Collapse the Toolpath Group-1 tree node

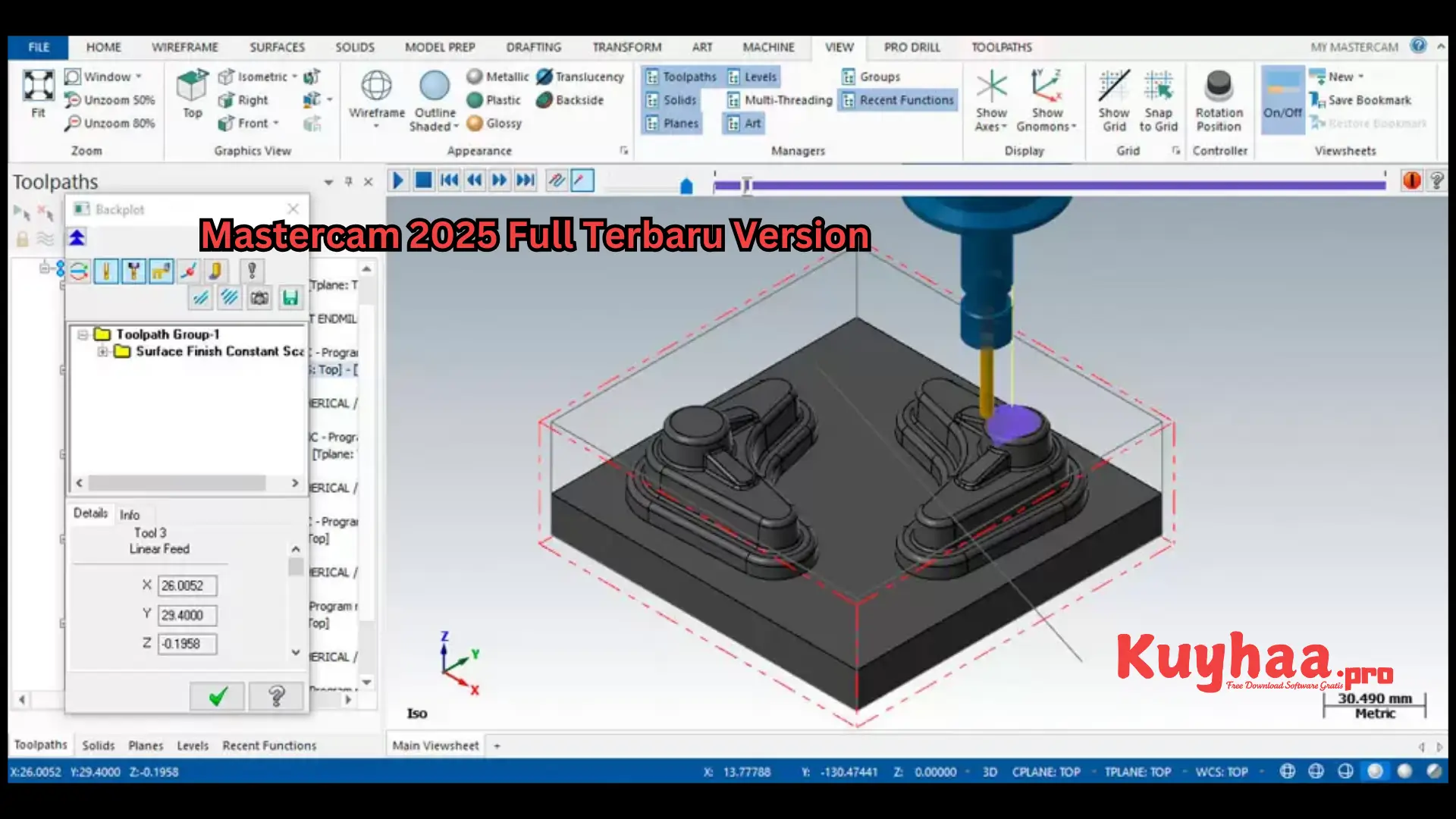tap(83, 334)
